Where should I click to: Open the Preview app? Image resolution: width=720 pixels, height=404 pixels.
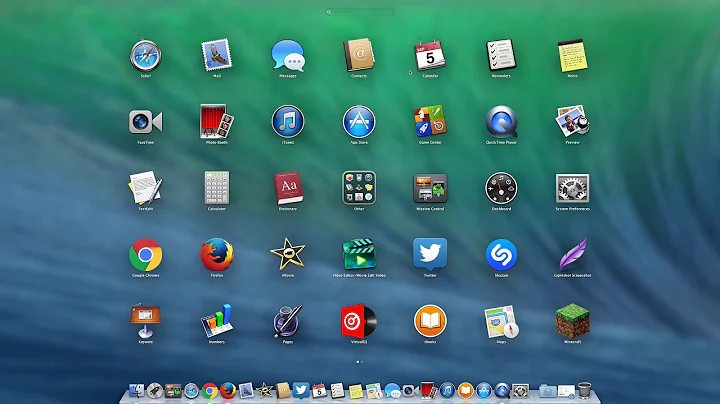[x=573, y=122]
